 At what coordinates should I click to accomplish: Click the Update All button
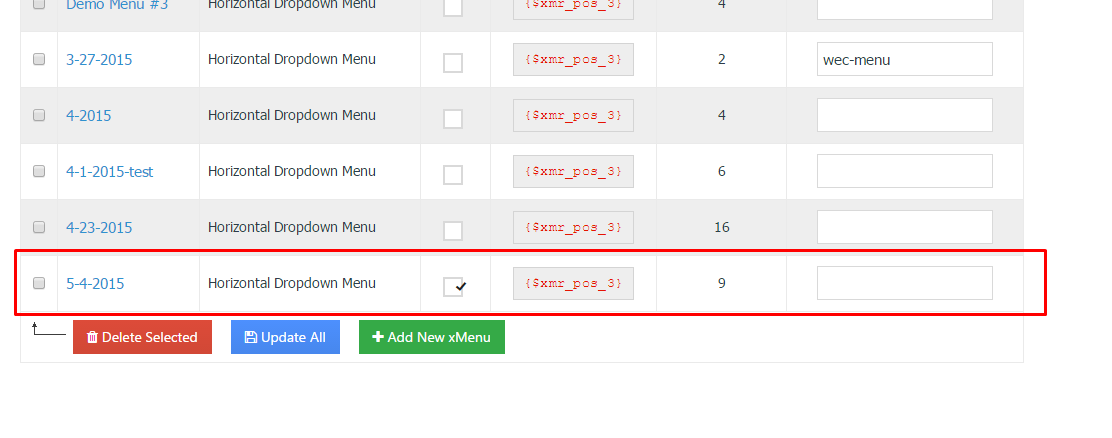285,337
